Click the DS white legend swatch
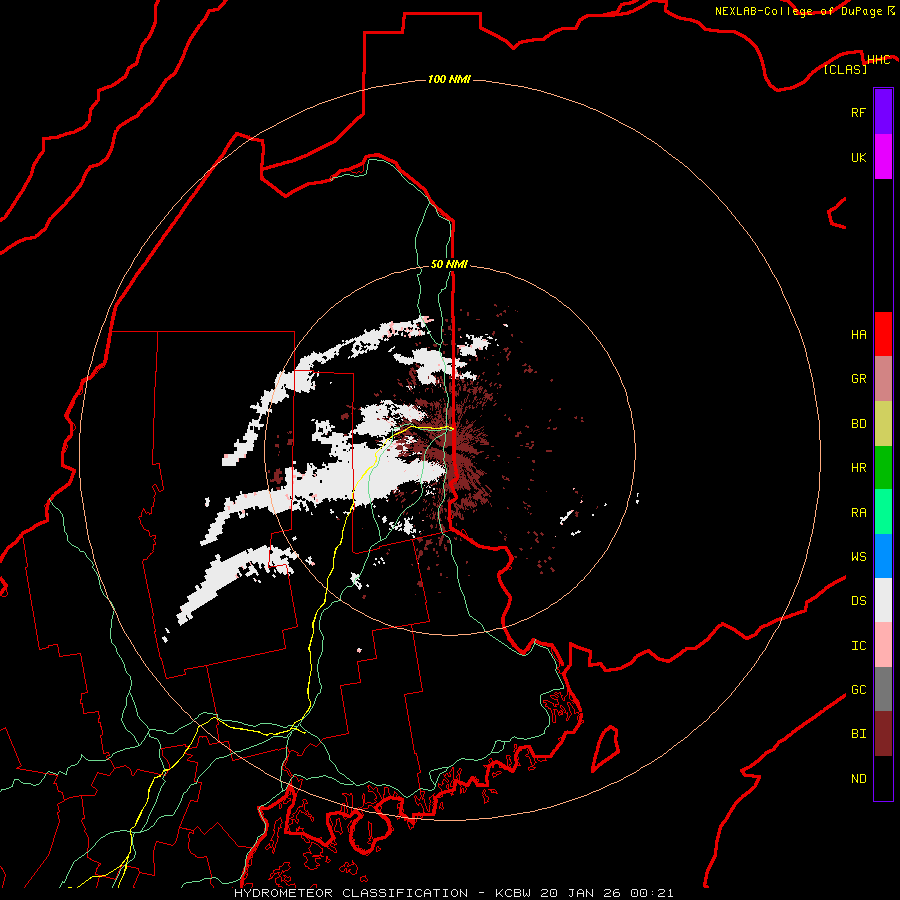900x900 pixels. (883, 600)
